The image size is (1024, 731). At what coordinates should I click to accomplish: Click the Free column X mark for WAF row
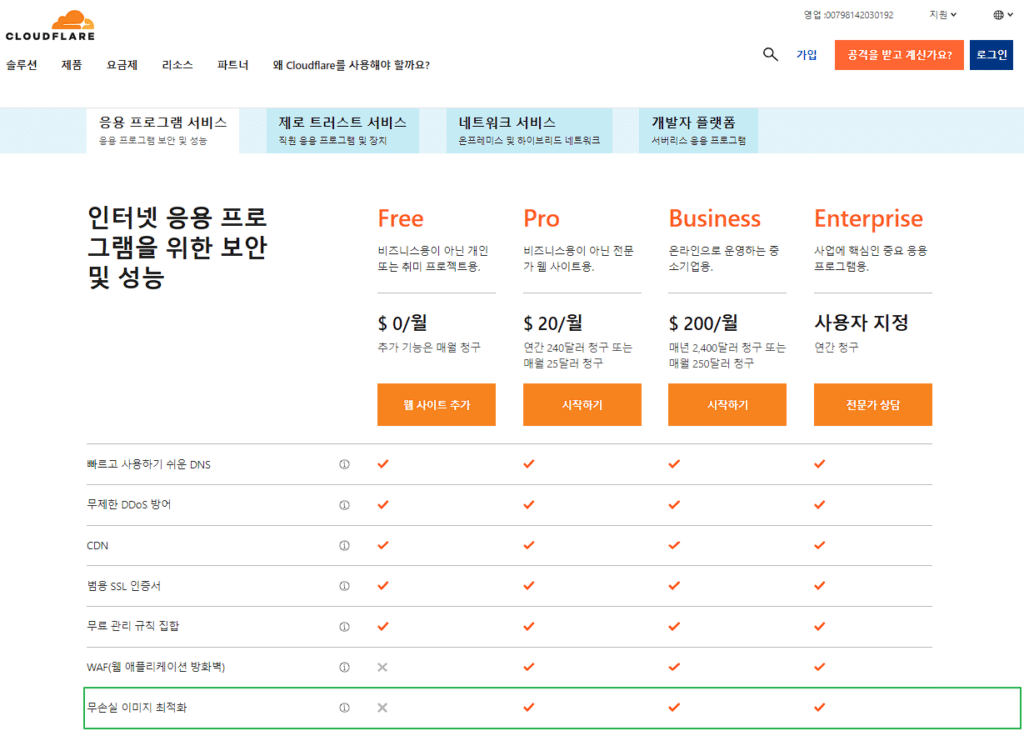[x=383, y=667]
